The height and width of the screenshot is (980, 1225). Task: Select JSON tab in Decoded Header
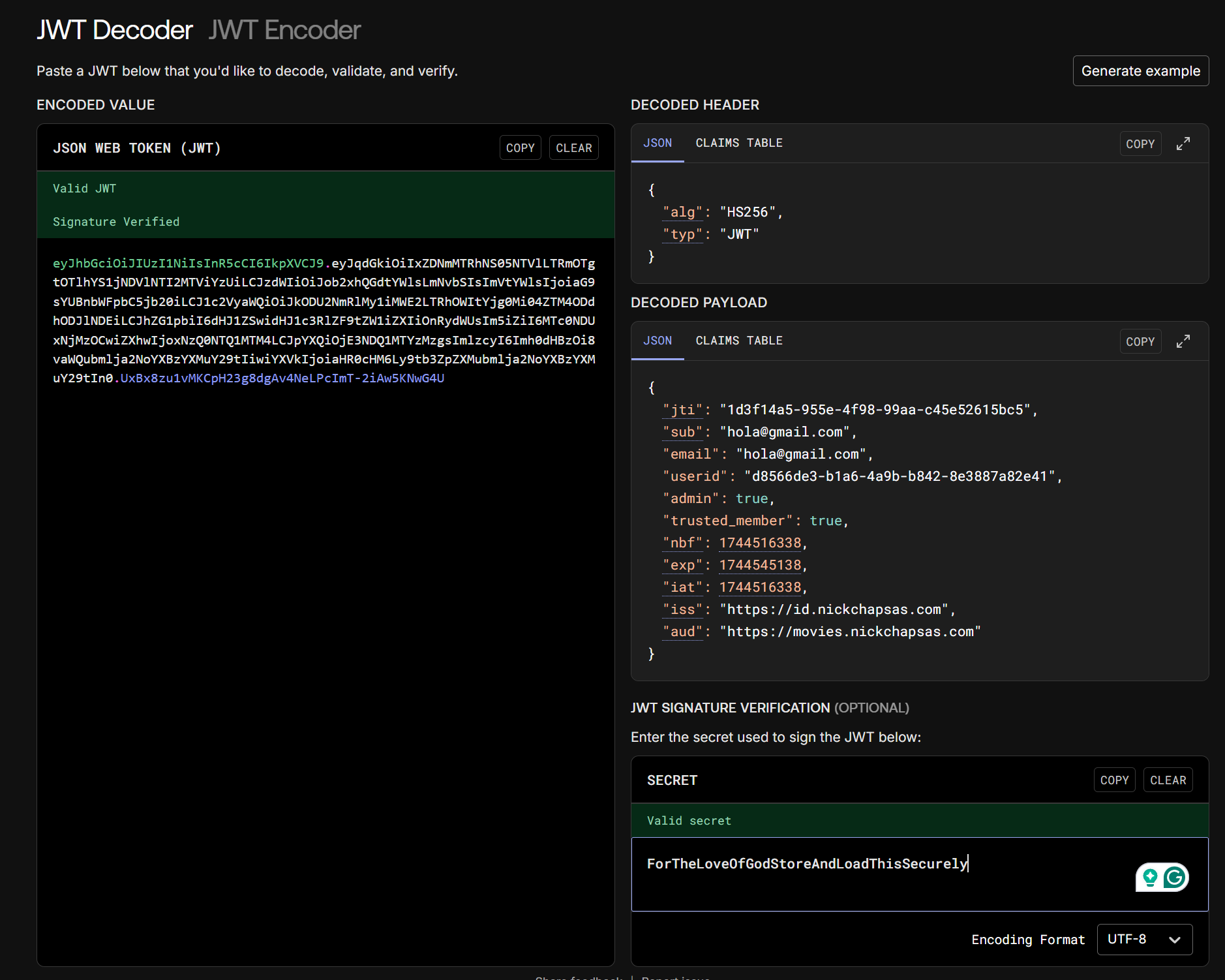coord(658,143)
